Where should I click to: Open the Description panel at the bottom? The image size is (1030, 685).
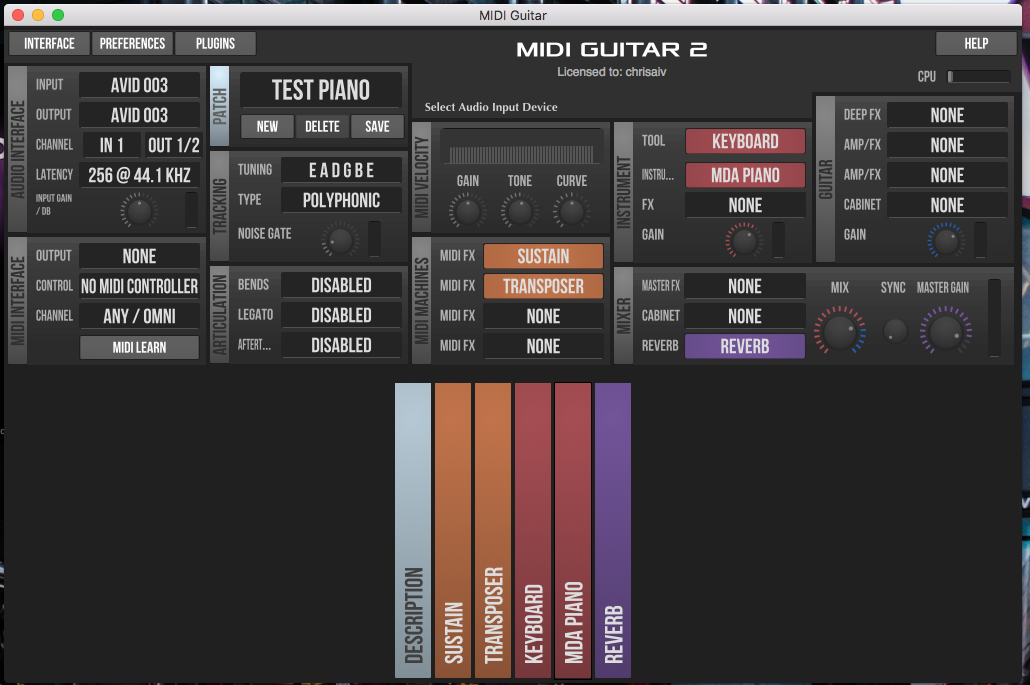(413, 530)
